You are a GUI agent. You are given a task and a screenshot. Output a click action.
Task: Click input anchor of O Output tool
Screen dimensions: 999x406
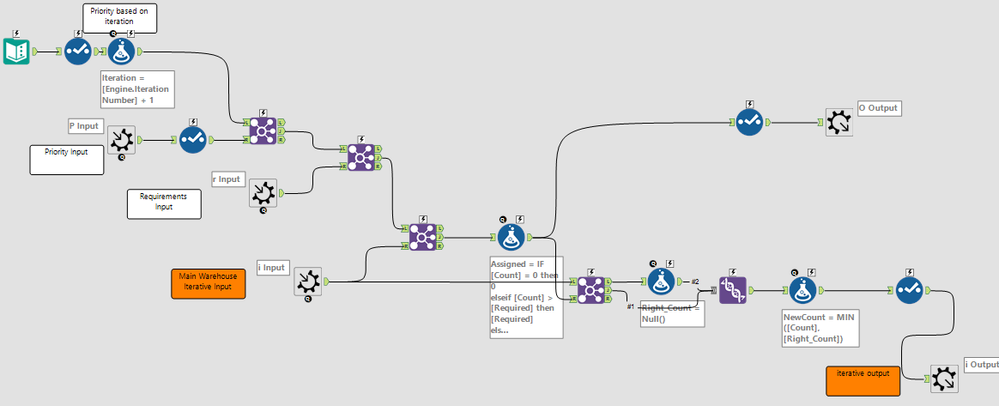(821, 122)
